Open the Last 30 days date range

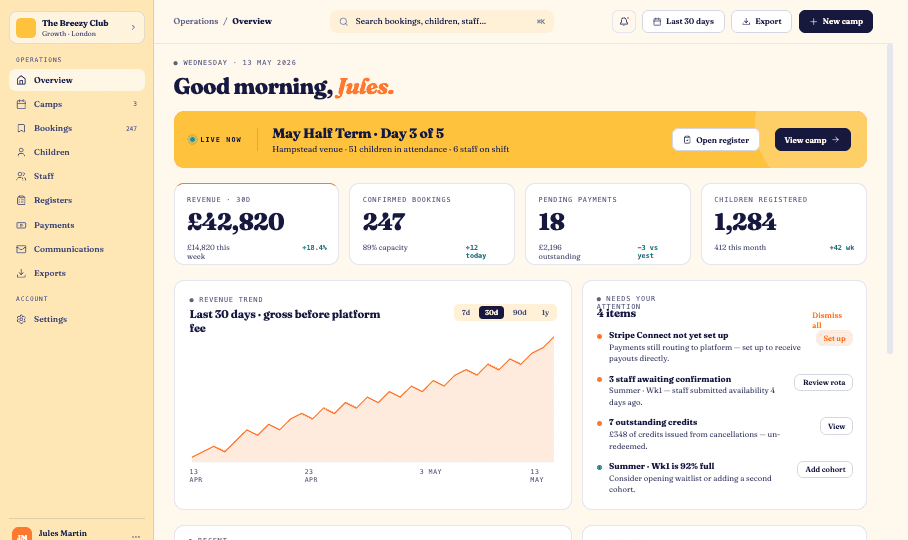coord(683,21)
